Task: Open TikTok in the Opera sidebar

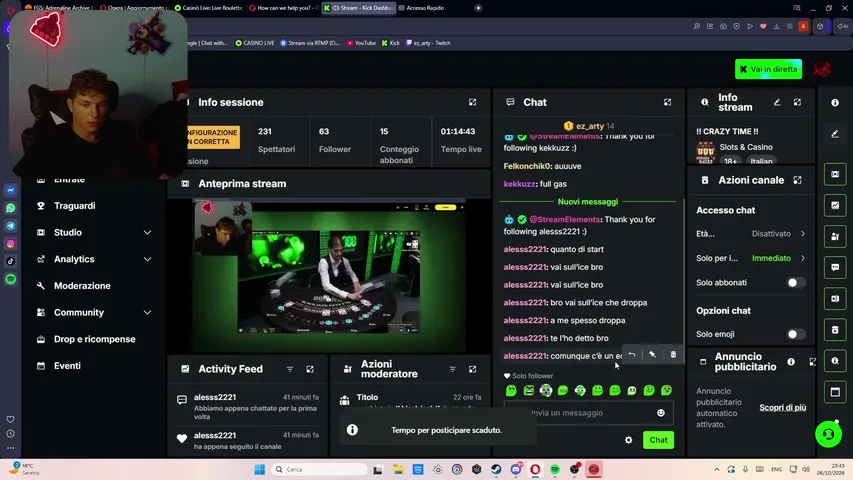Action: click(x=10, y=261)
